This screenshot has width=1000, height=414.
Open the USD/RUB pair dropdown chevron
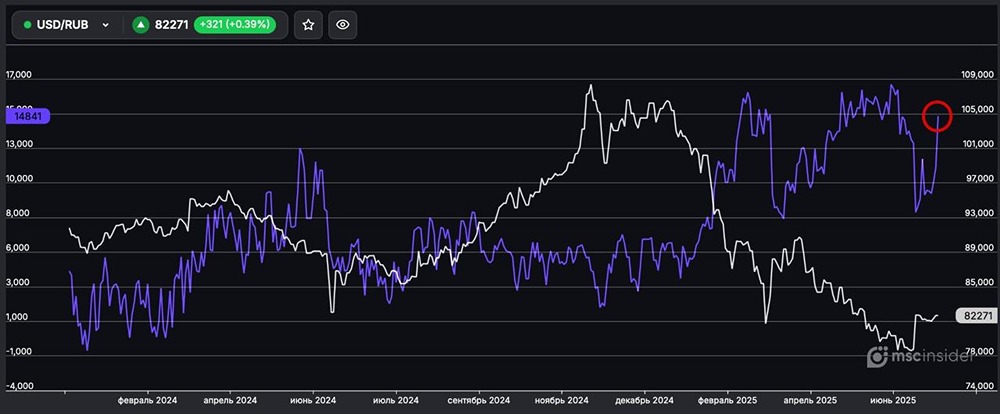106,25
